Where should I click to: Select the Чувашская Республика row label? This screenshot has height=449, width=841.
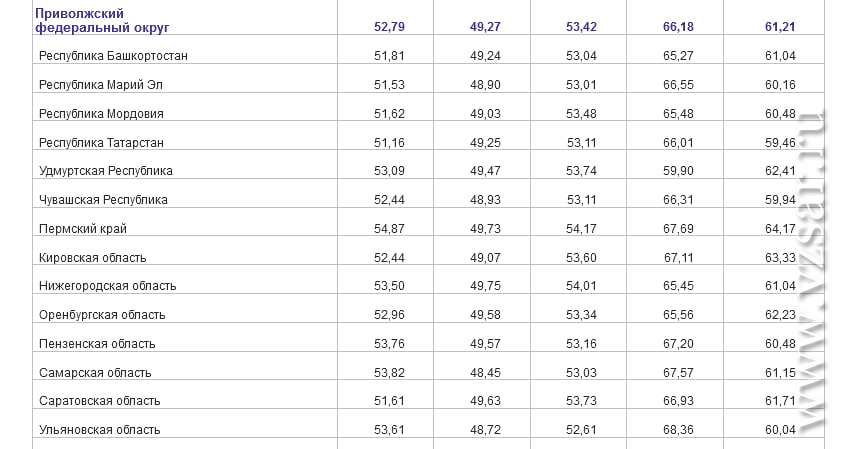click(x=103, y=200)
